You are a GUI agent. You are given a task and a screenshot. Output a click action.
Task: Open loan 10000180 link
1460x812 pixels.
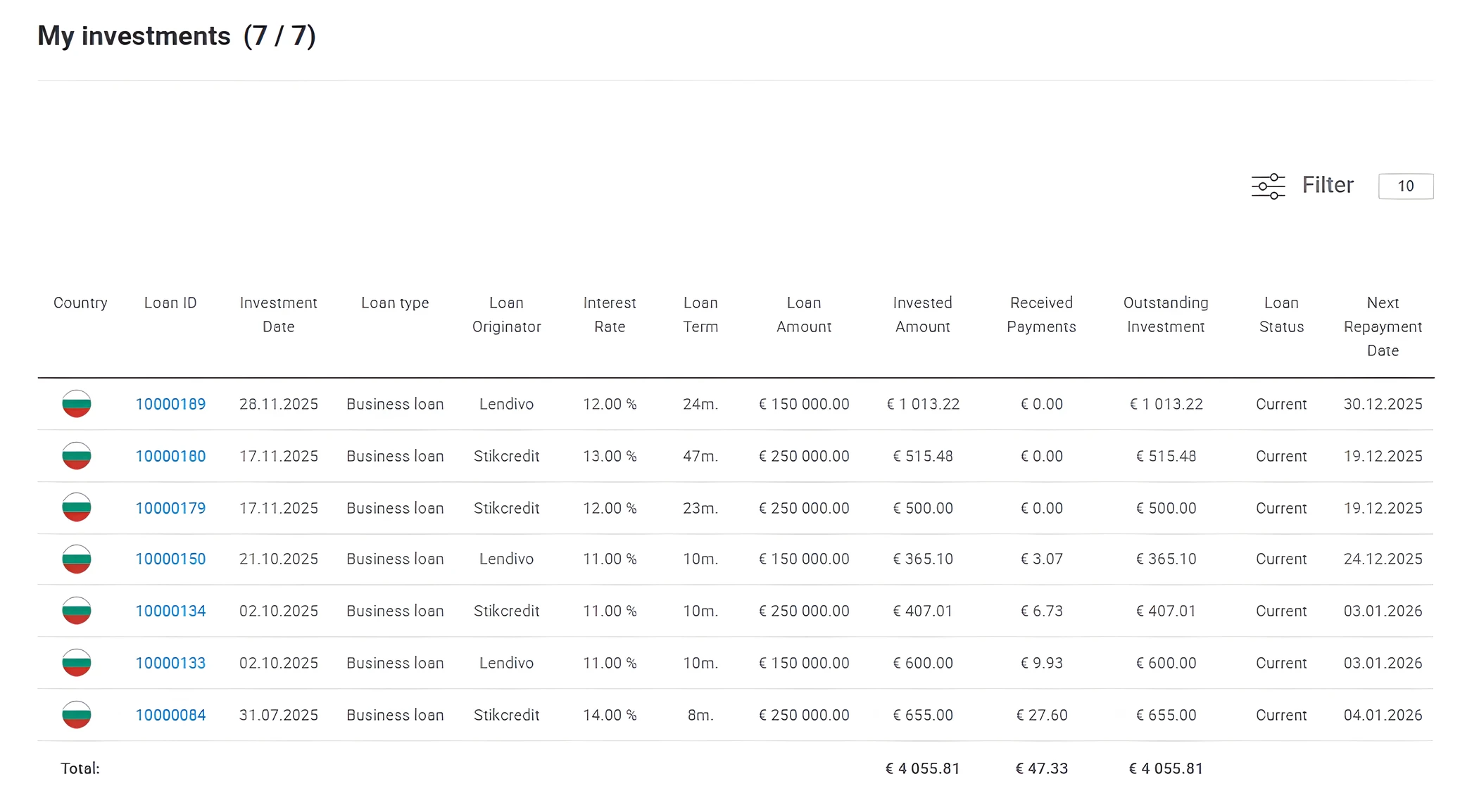click(170, 456)
